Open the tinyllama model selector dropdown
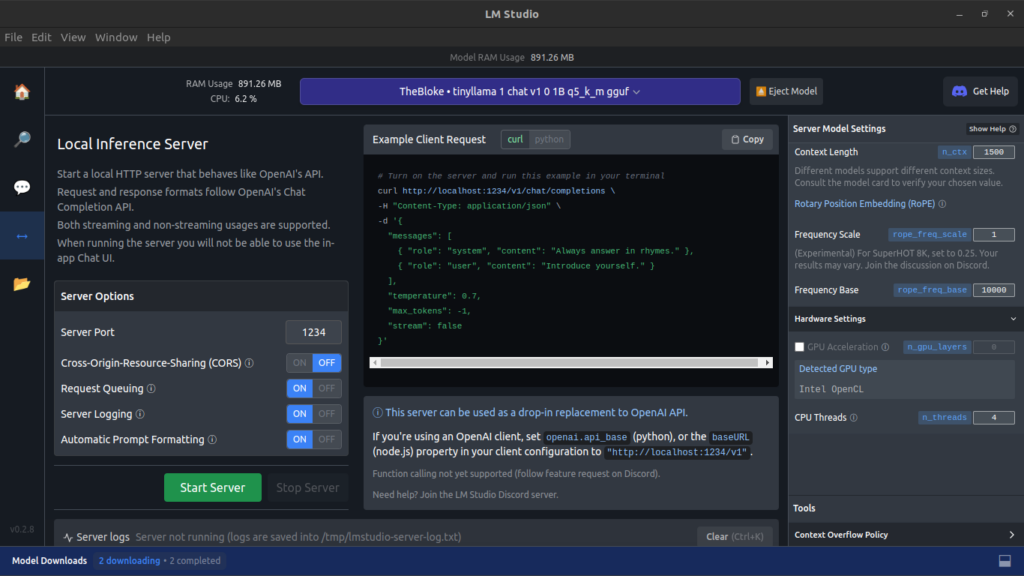Viewport: 1024px width, 576px height. pos(519,91)
